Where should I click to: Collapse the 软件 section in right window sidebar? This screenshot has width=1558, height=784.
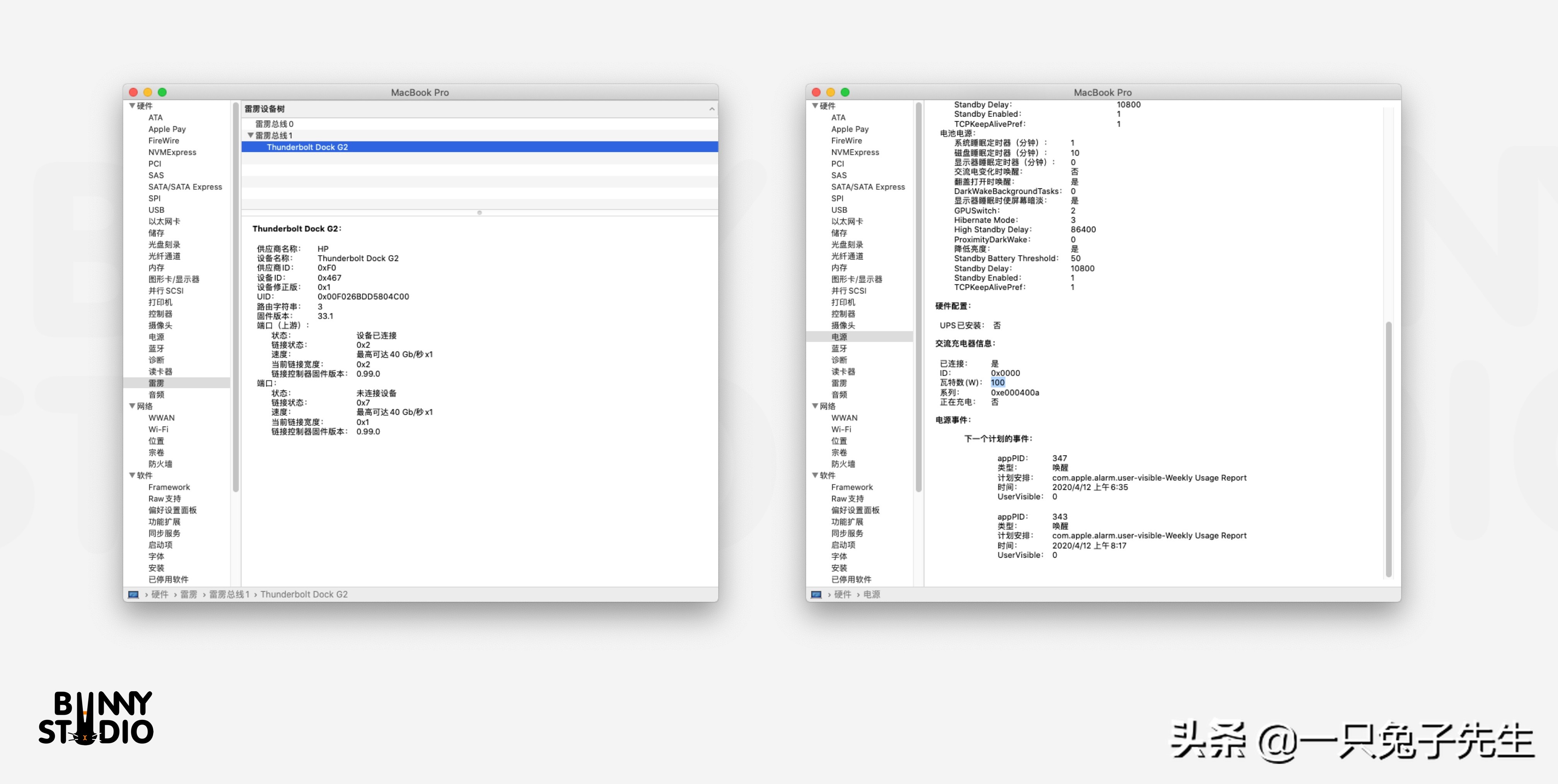point(815,476)
